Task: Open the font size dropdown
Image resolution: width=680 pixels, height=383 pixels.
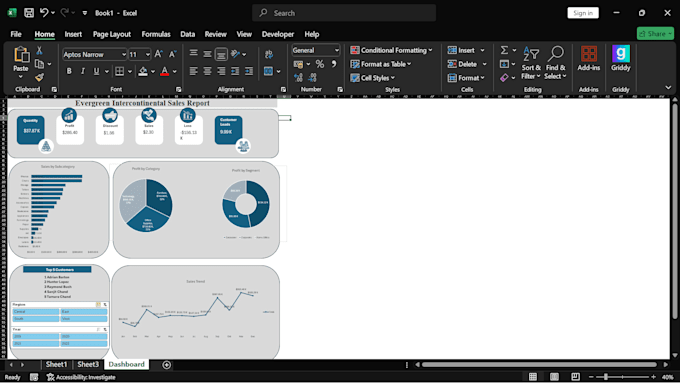Action: (148, 55)
